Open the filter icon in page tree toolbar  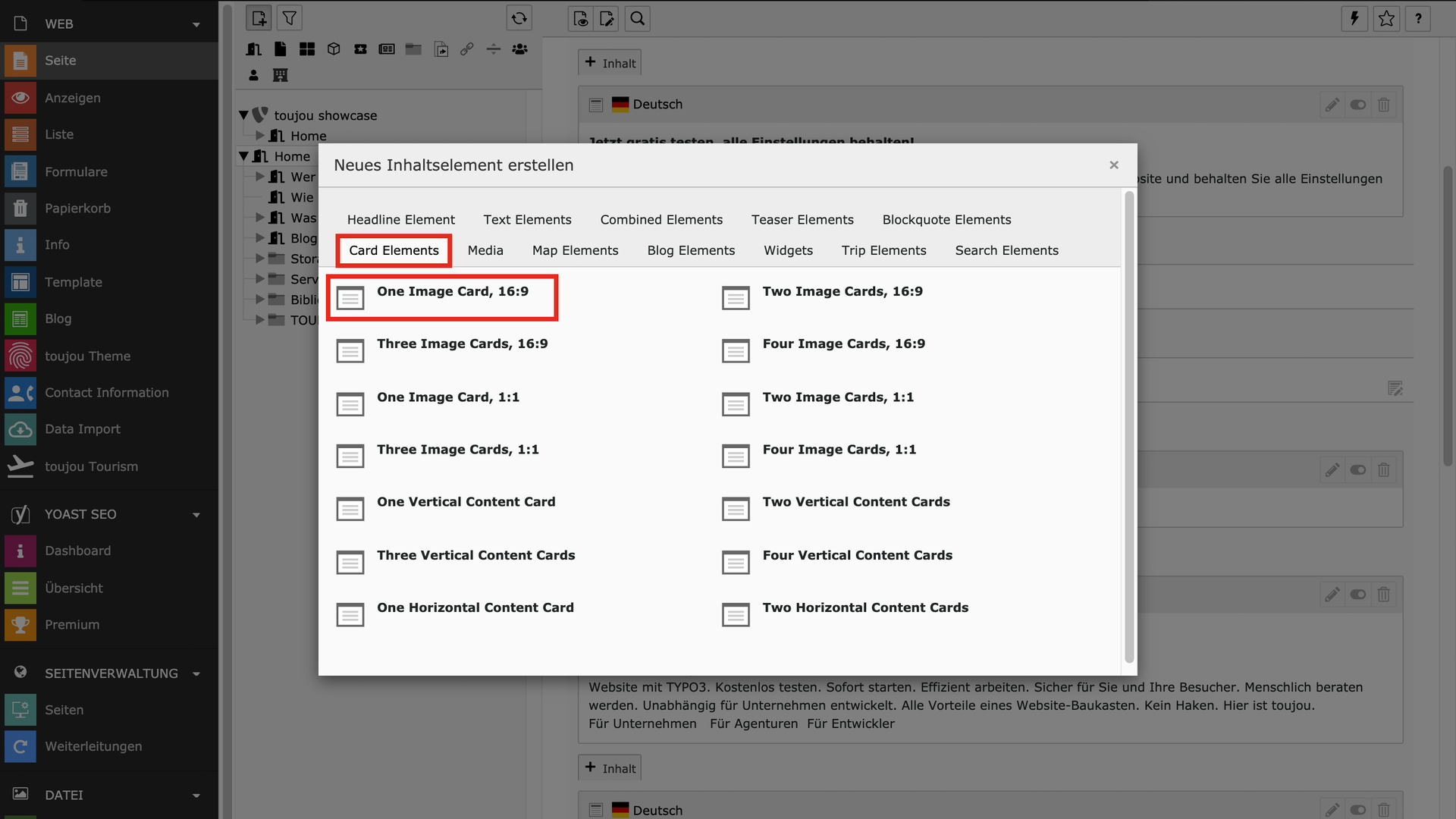[x=290, y=18]
